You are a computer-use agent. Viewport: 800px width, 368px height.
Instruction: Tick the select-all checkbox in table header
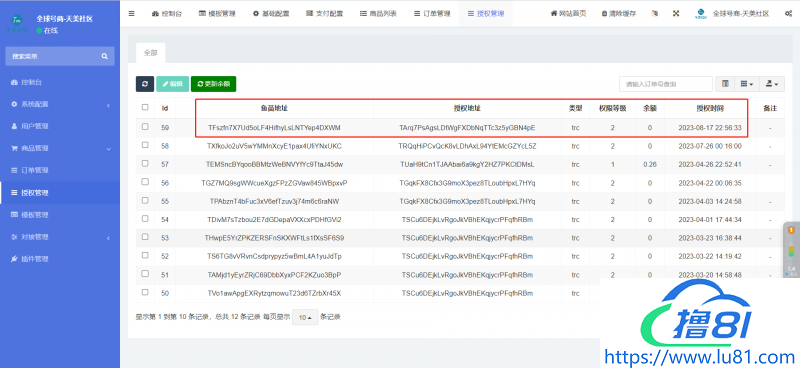145,107
